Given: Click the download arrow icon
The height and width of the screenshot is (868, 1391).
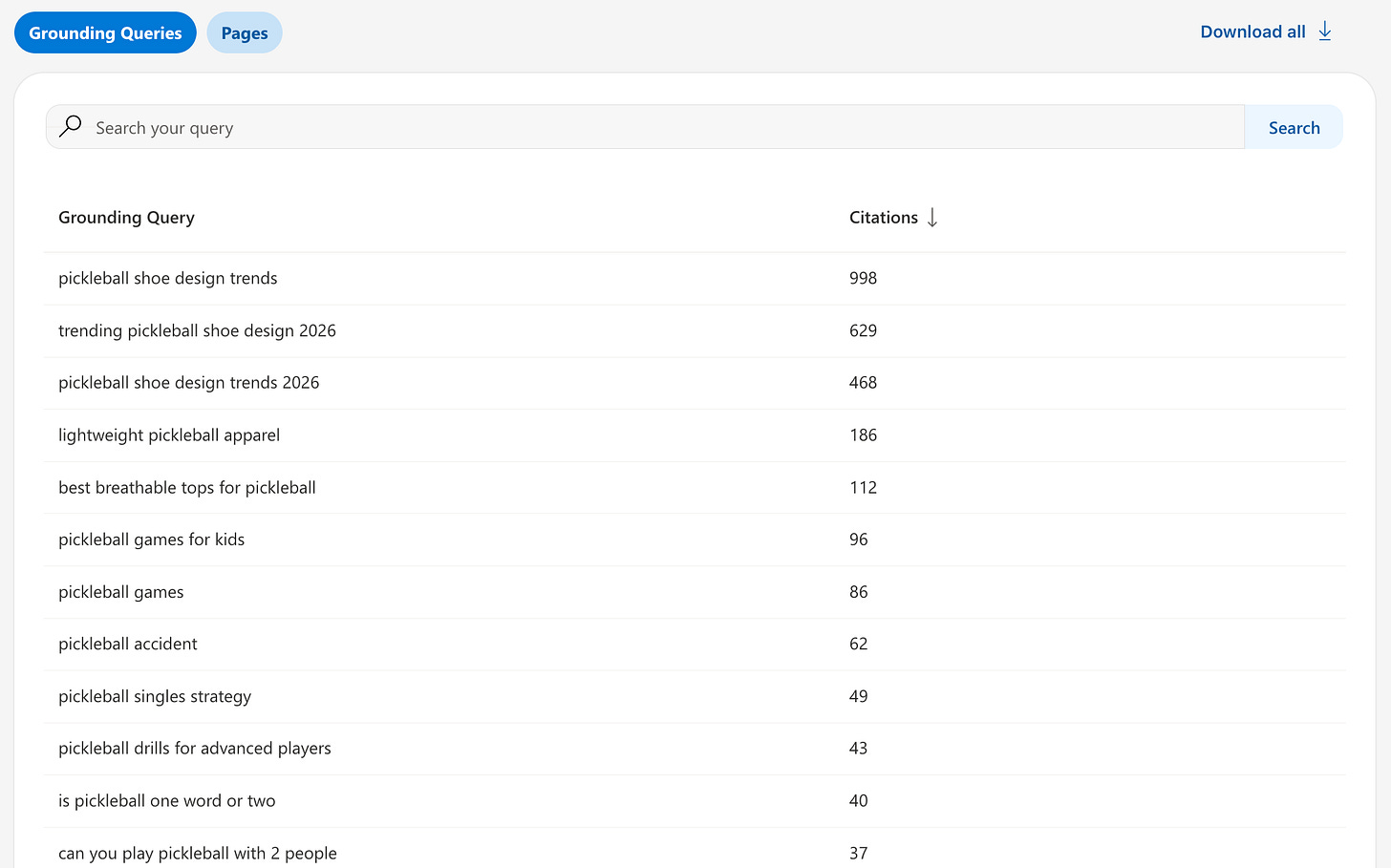Looking at the screenshot, I should pyautogui.click(x=1325, y=32).
